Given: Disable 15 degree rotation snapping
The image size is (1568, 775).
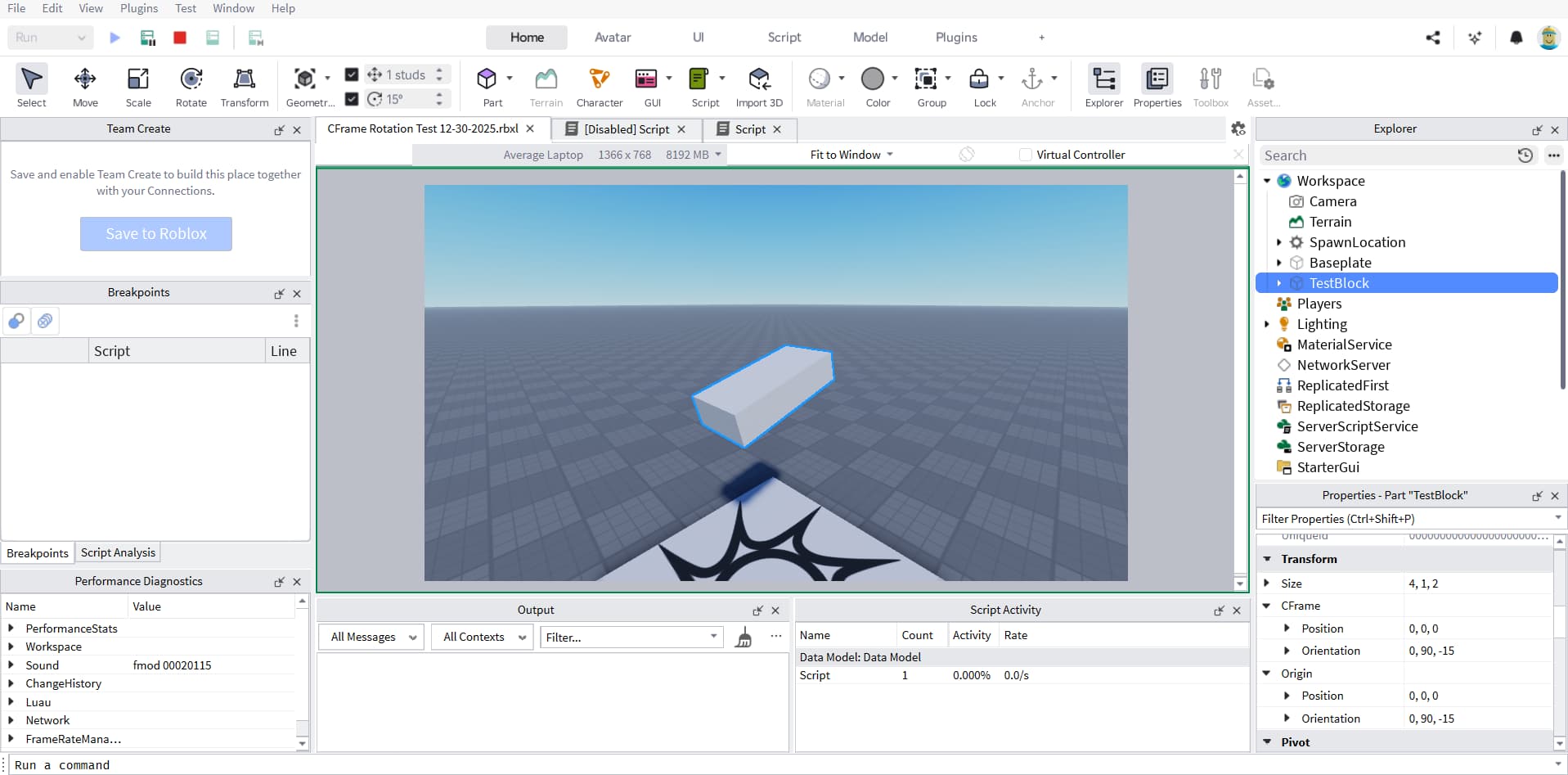Looking at the screenshot, I should pyautogui.click(x=352, y=99).
